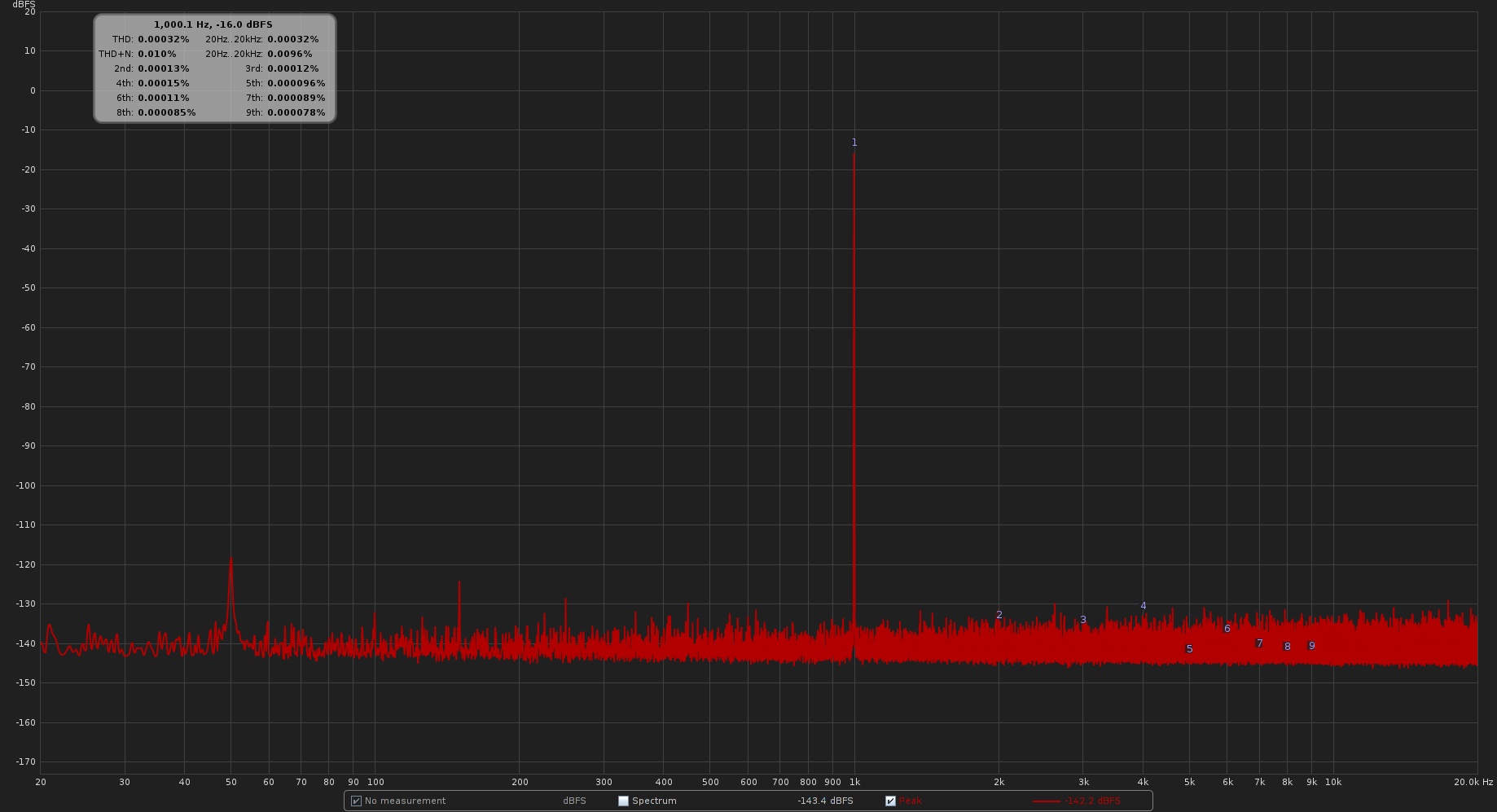
Task: Click the 2nd harmonic value '0.00013%'
Action: (164, 68)
